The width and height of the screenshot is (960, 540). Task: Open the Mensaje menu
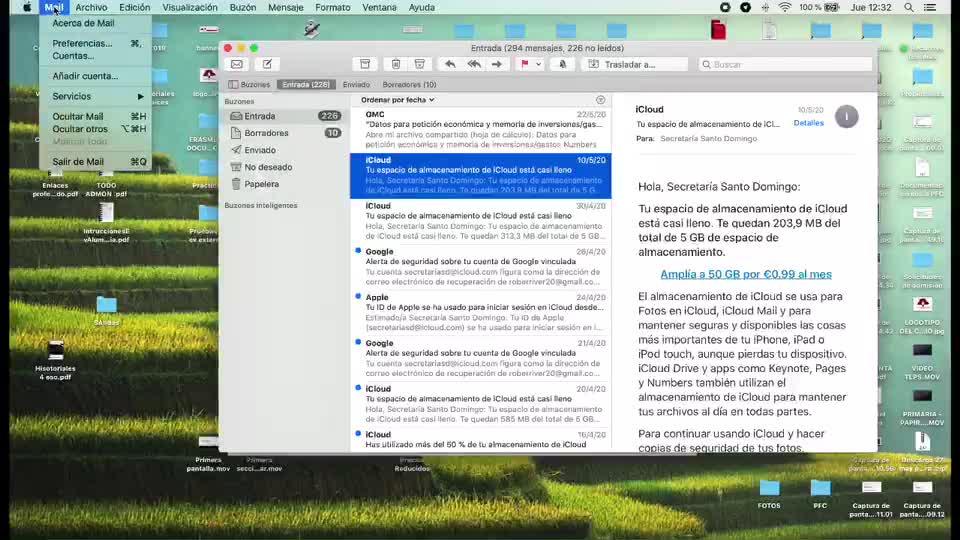tap(285, 7)
